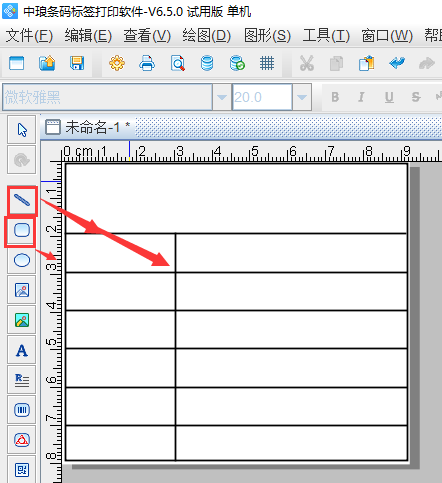Screen dimensions: 442x483
Task: Open the 绘图(D) menu
Action: pos(207,35)
